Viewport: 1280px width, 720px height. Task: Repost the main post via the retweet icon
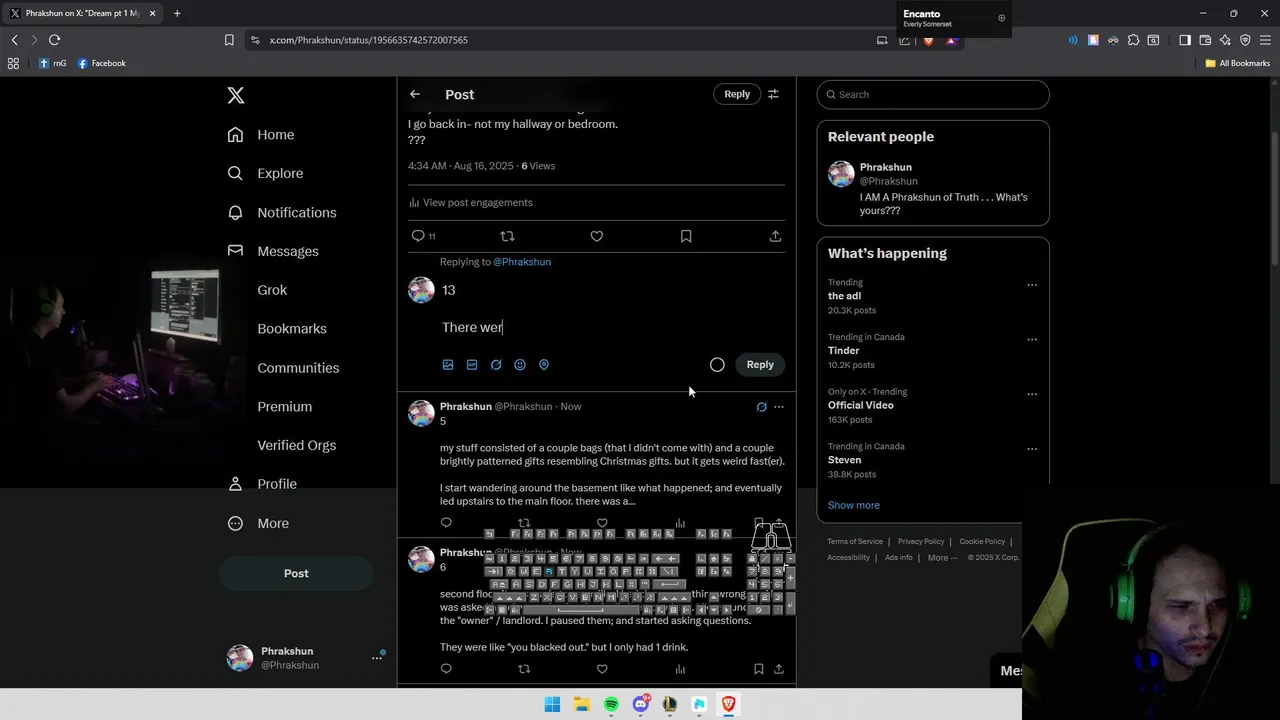(507, 236)
